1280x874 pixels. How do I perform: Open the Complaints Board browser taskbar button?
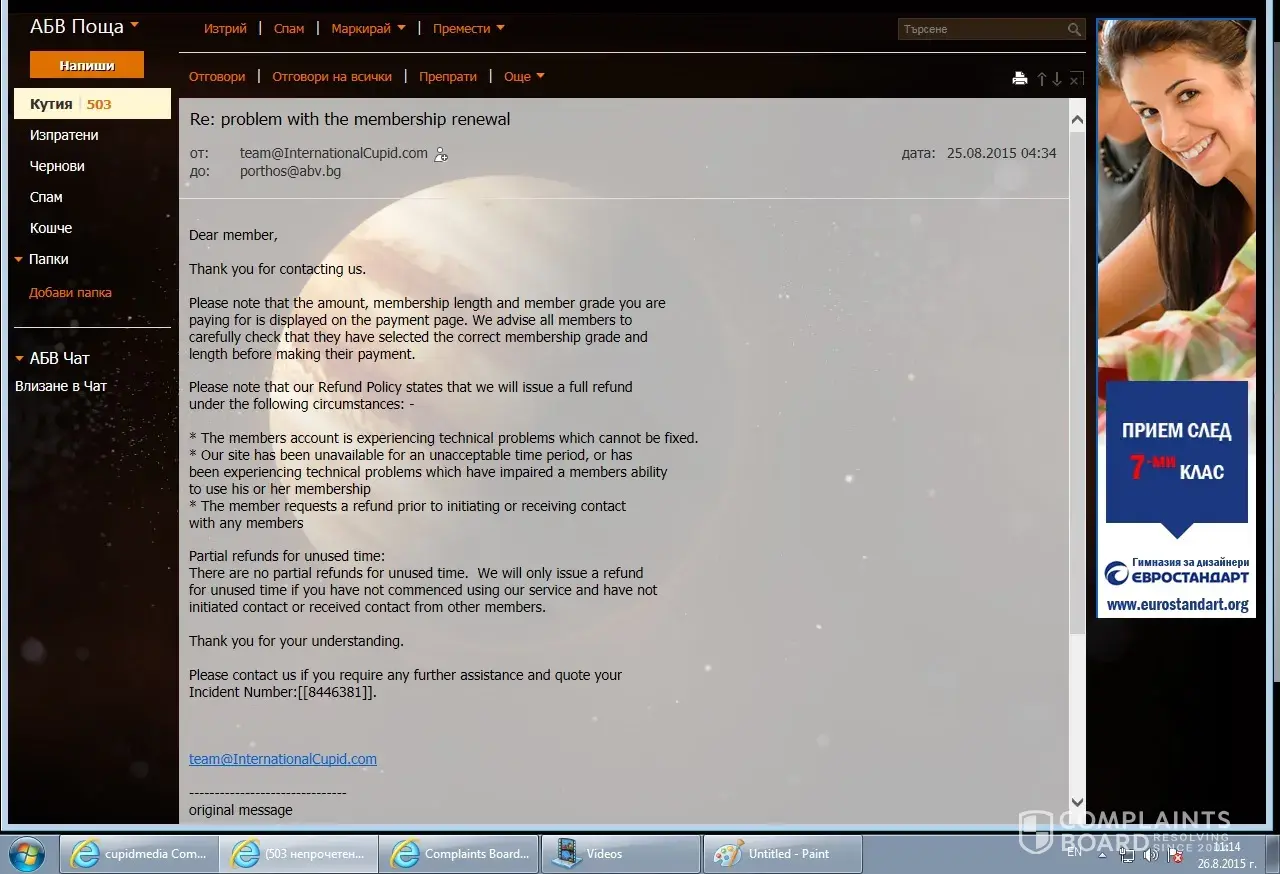click(461, 854)
